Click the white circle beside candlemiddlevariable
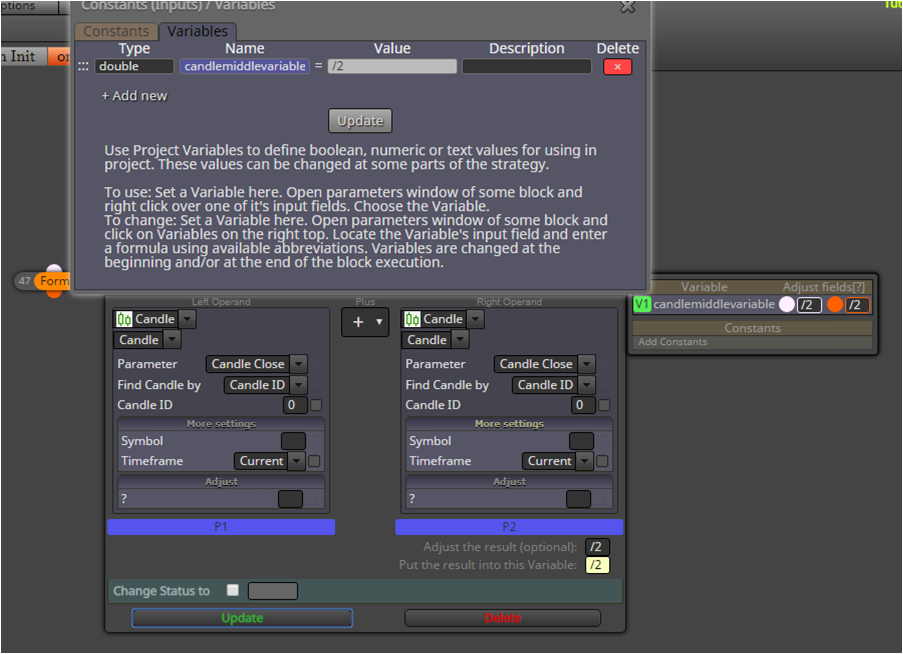The image size is (903, 654). (787, 305)
